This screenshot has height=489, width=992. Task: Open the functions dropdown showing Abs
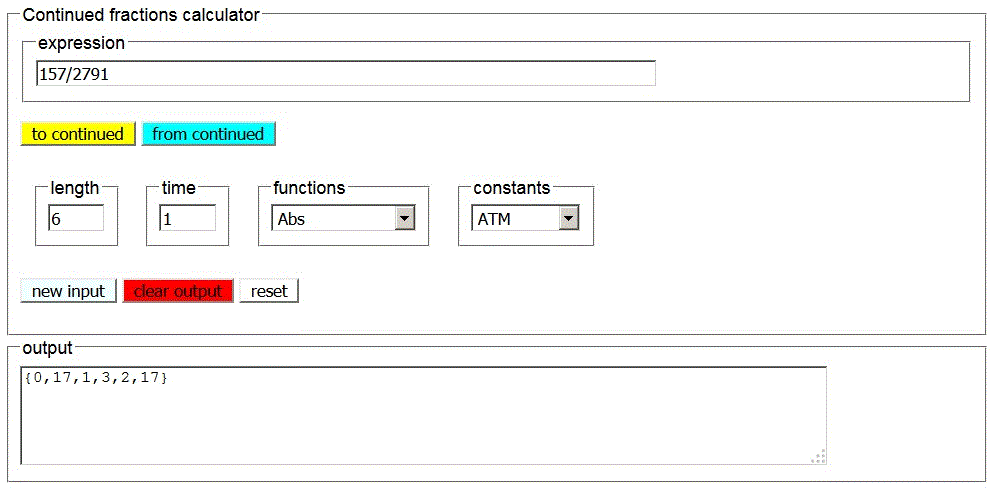(x=333, y=219)
